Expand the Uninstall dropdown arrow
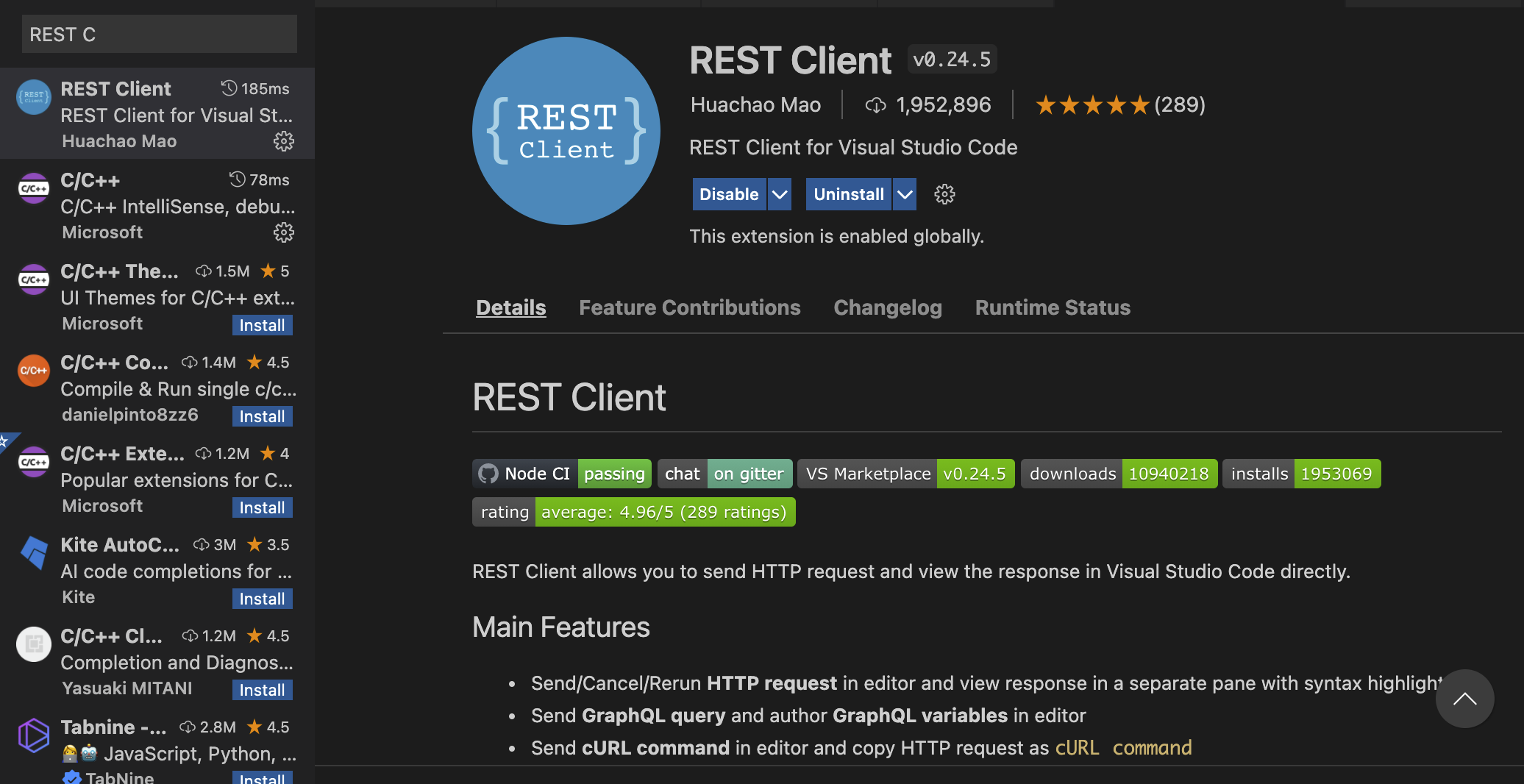The height and width of the screenshot is (784, 1524). 905,194
